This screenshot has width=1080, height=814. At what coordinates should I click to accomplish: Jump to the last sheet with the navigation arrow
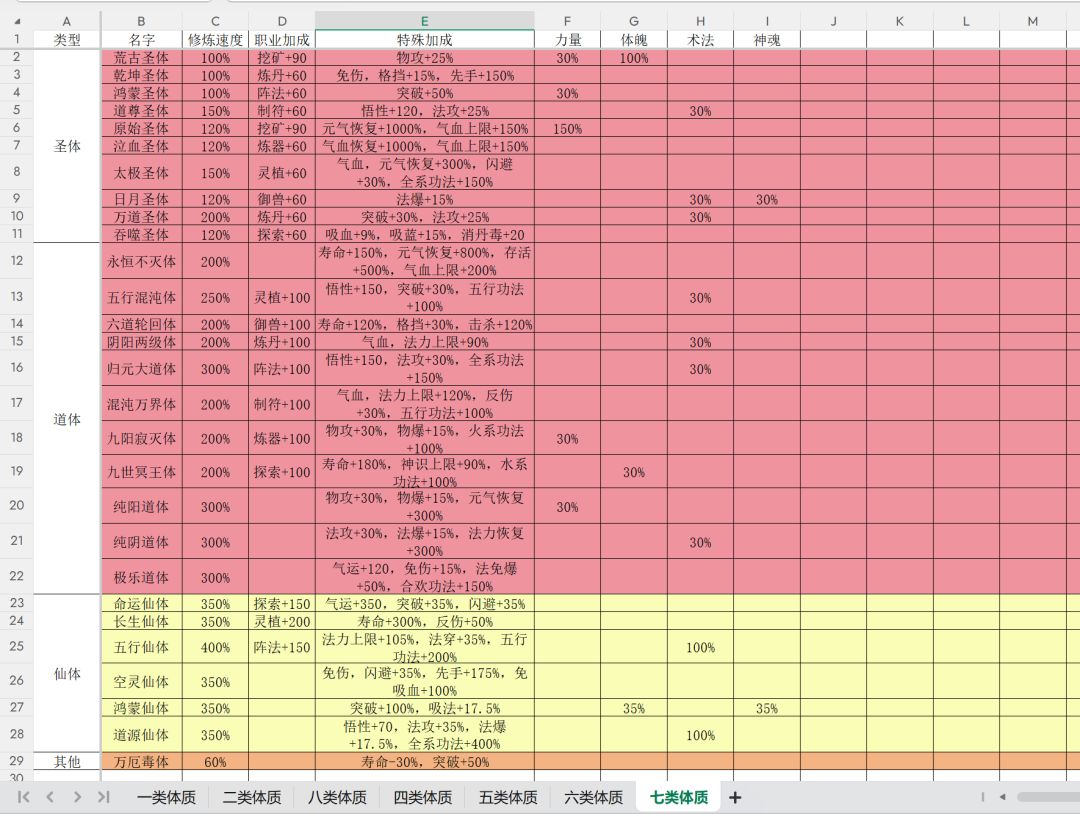[103, 797]
